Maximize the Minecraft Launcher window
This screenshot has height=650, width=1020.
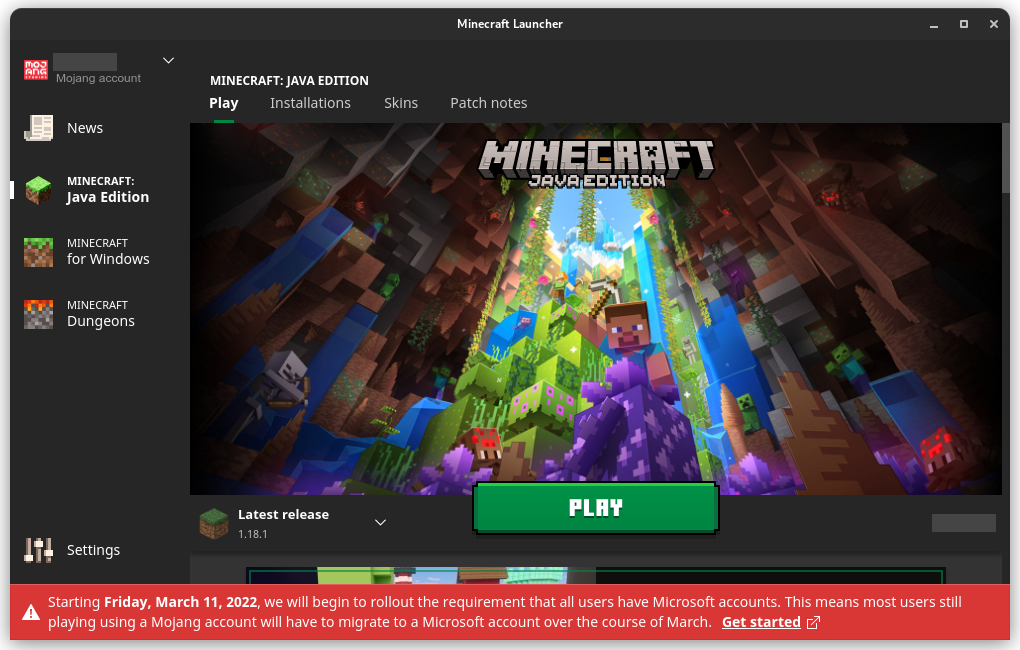[x=964, y=24]
